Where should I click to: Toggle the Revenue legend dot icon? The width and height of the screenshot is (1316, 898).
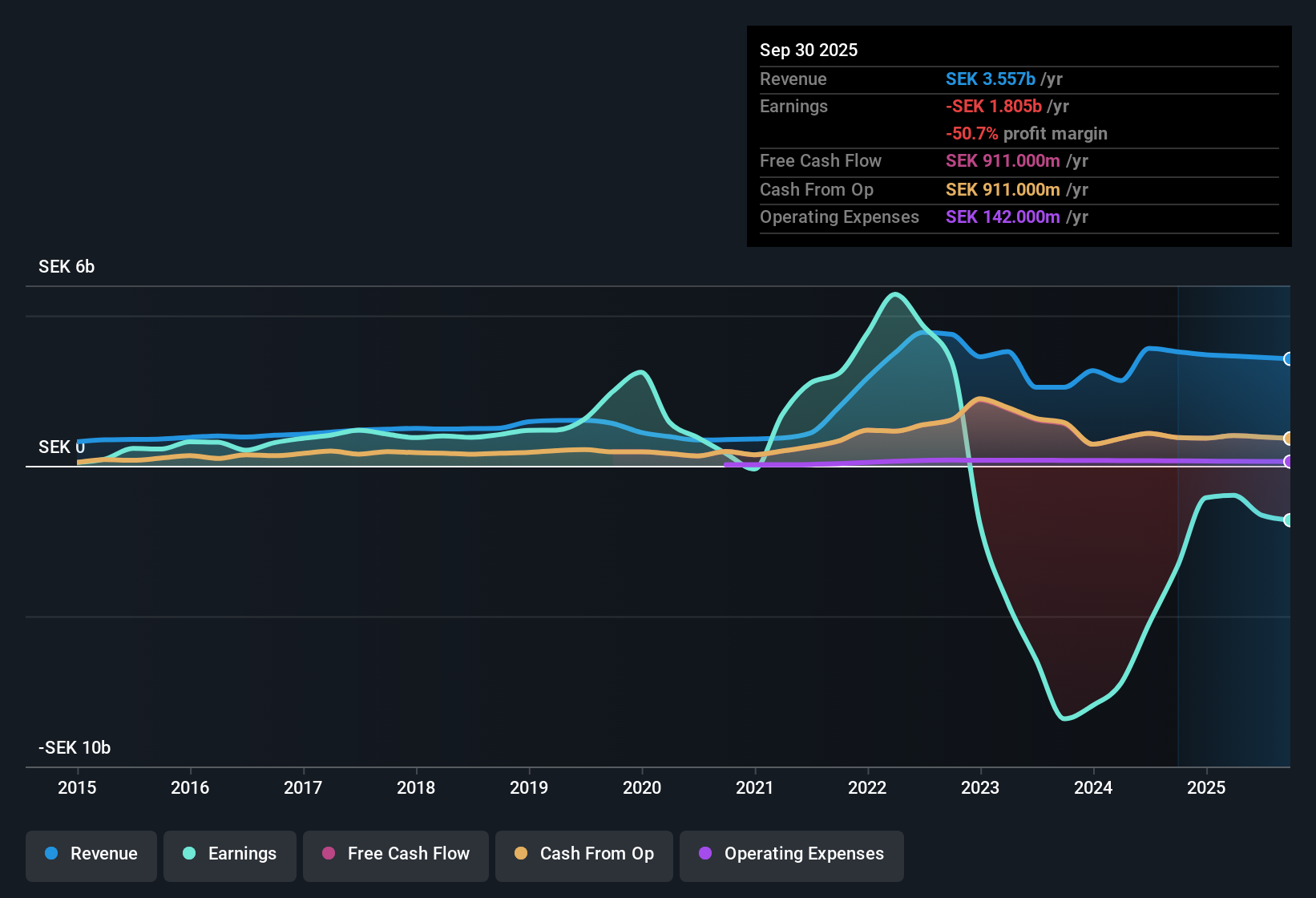50,855
